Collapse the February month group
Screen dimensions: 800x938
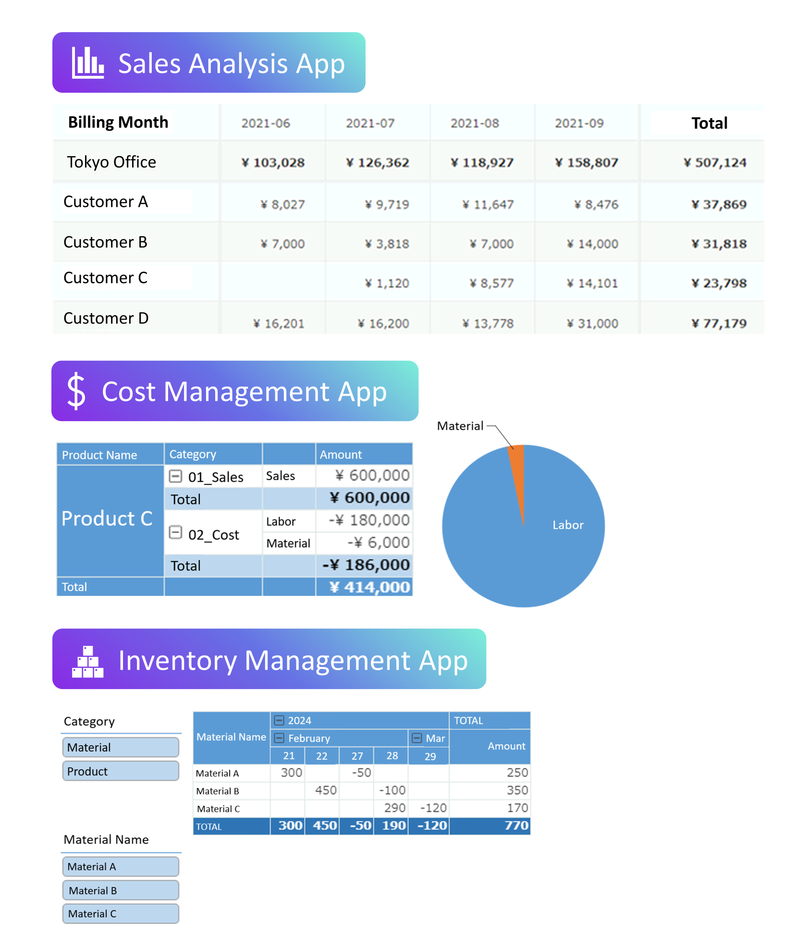279,738
